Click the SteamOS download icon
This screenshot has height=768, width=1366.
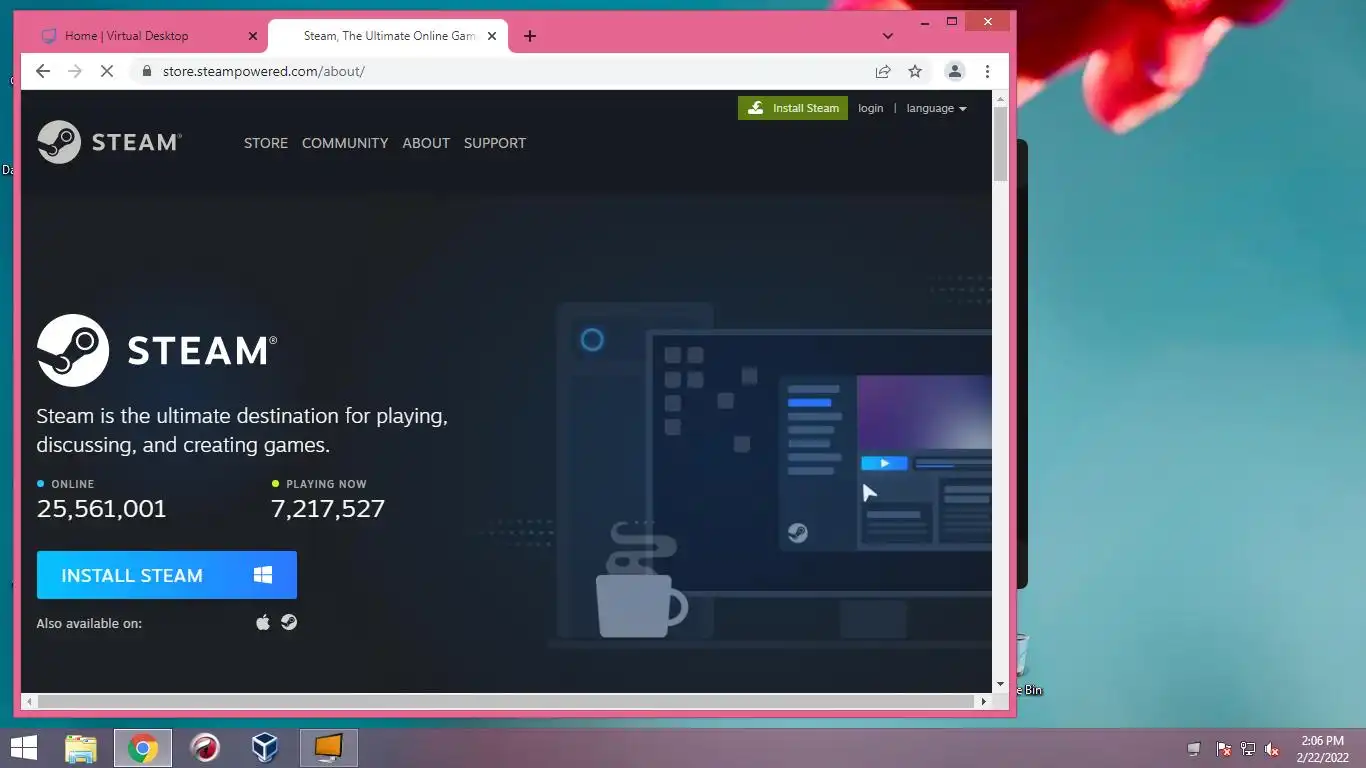tap(289, 622)
